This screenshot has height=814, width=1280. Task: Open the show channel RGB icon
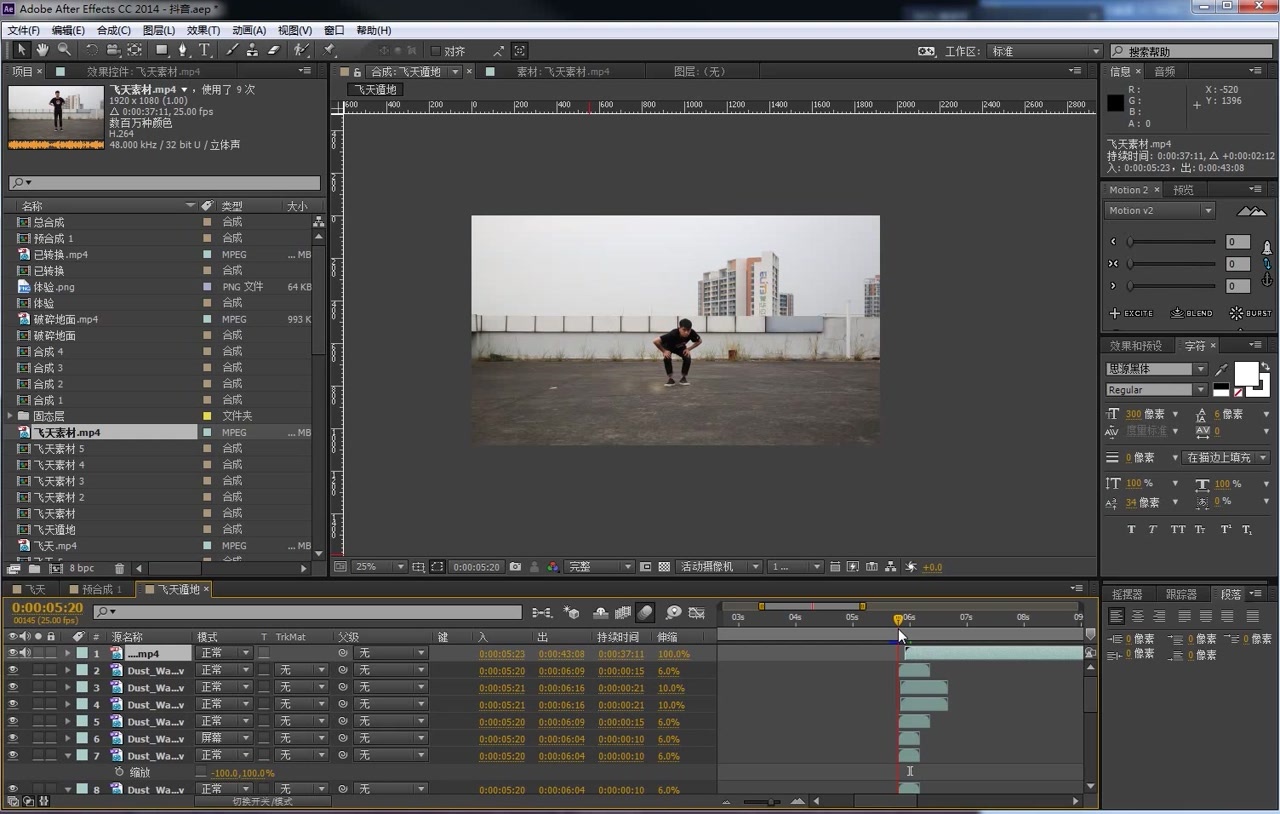pyautogui.click(x=553, y=567)
